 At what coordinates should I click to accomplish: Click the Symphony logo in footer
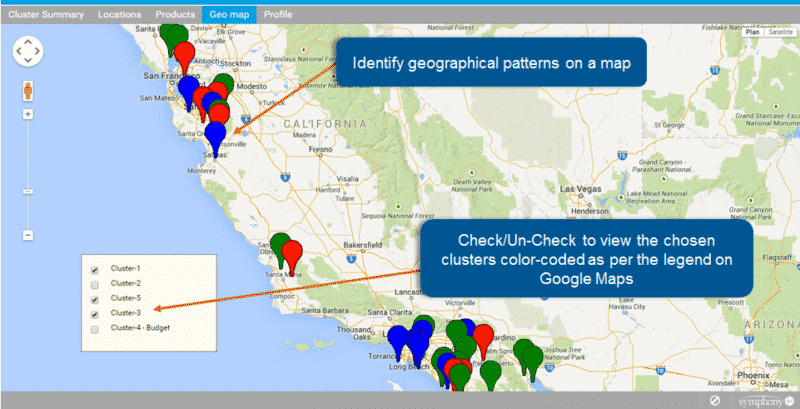tap(766, 400)
